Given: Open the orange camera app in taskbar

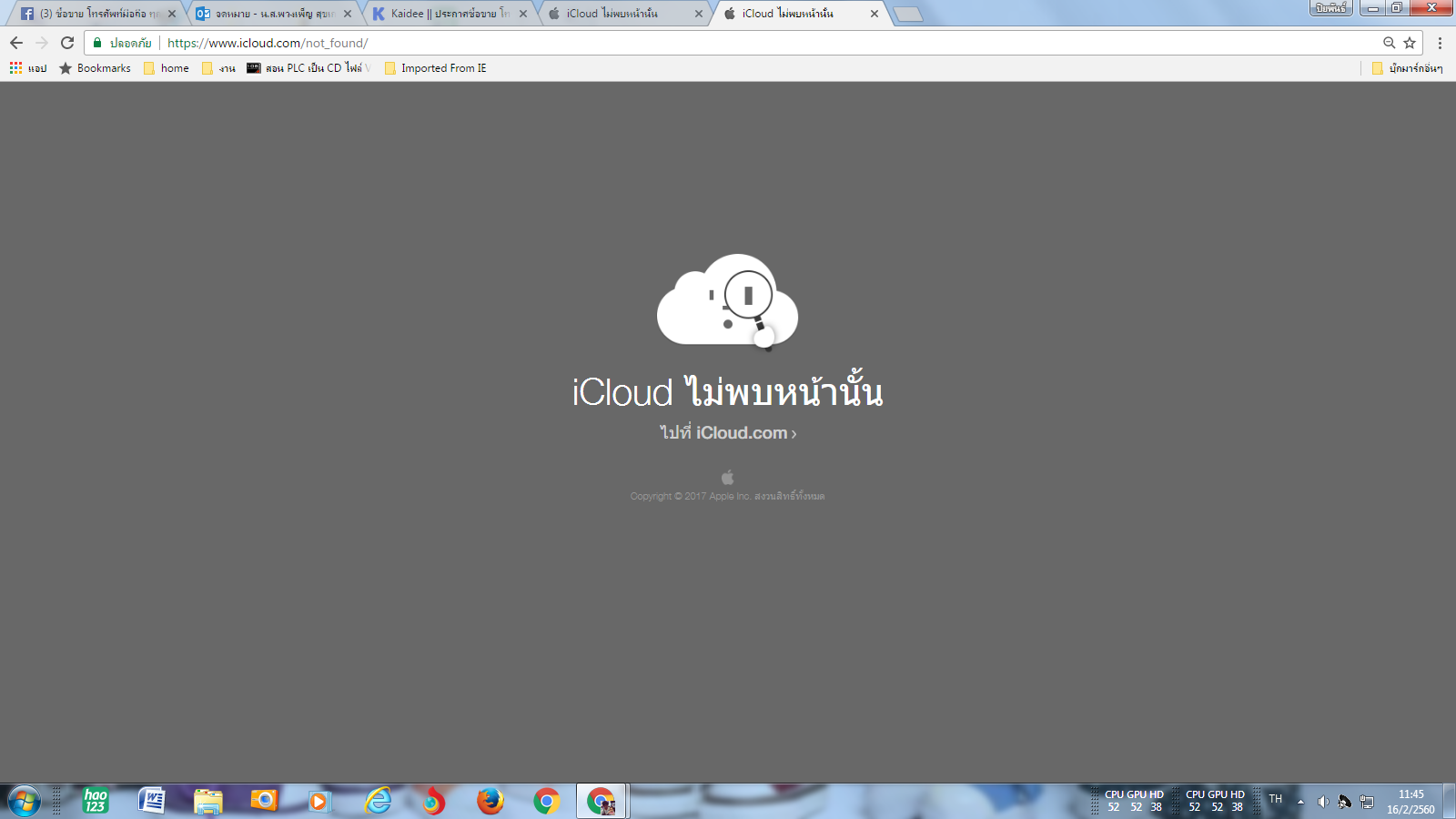Looking at the screenshot, I should pyautogui.click(x=265, y=802).
